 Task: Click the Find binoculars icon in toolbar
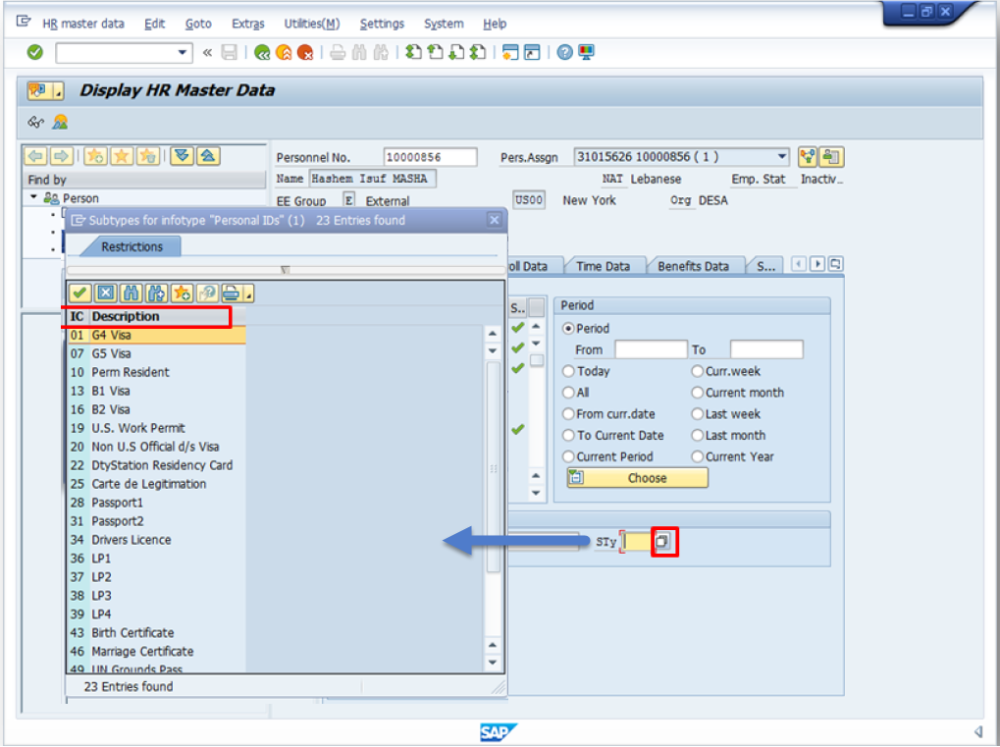click(360, 52)
